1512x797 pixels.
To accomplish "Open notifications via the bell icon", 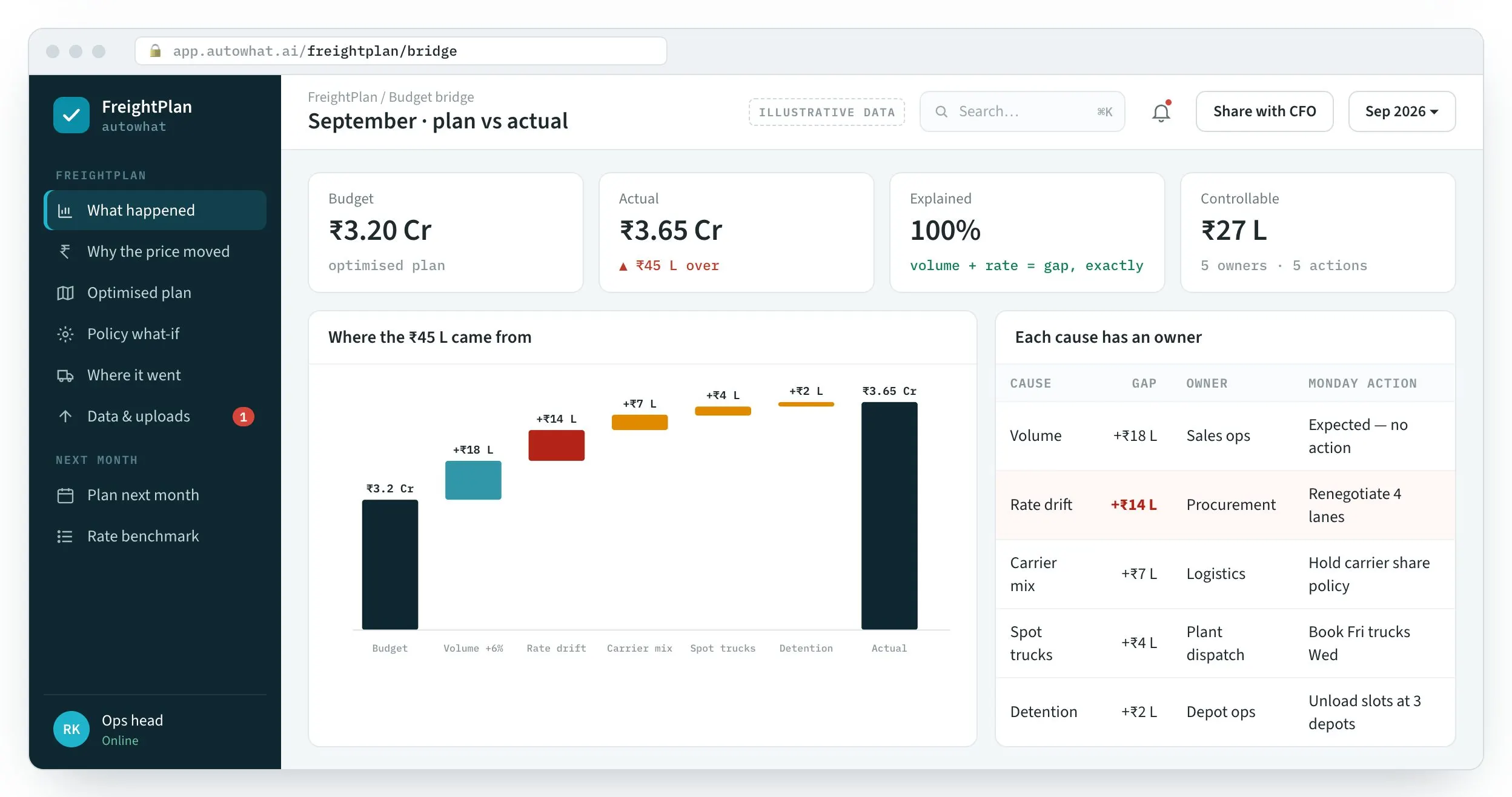I will coord(1161,112).
